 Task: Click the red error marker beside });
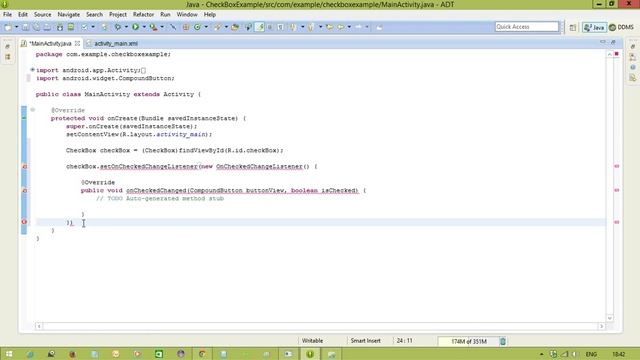(x=24, y=222)
